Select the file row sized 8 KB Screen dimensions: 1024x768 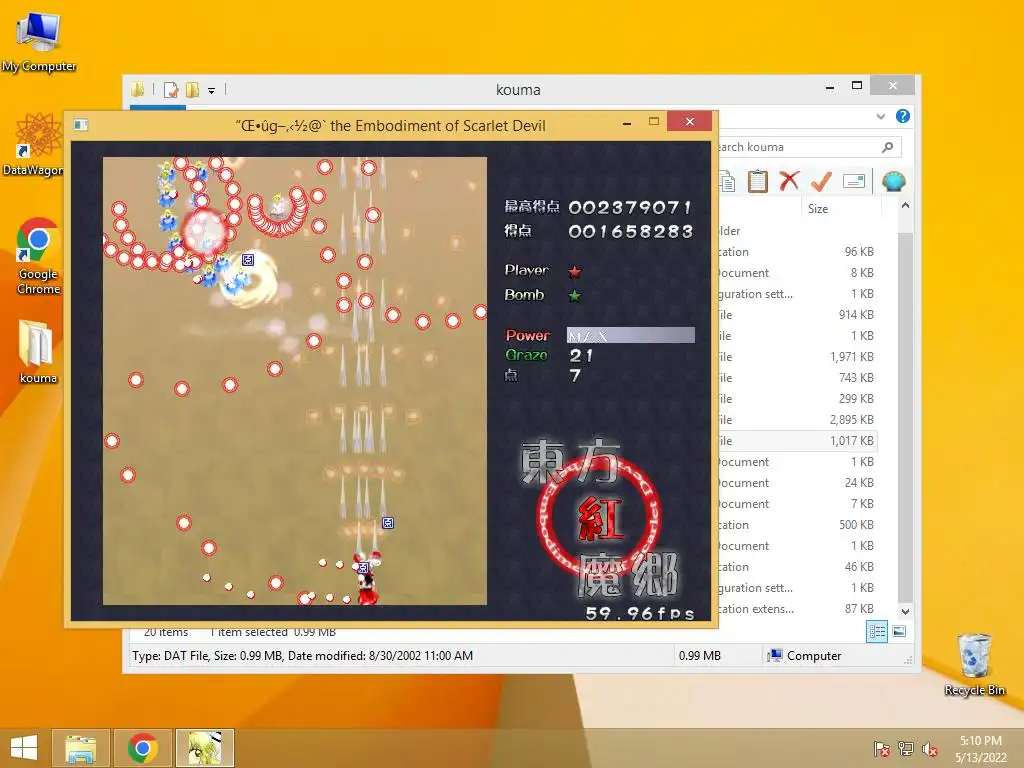click(797, 273)
